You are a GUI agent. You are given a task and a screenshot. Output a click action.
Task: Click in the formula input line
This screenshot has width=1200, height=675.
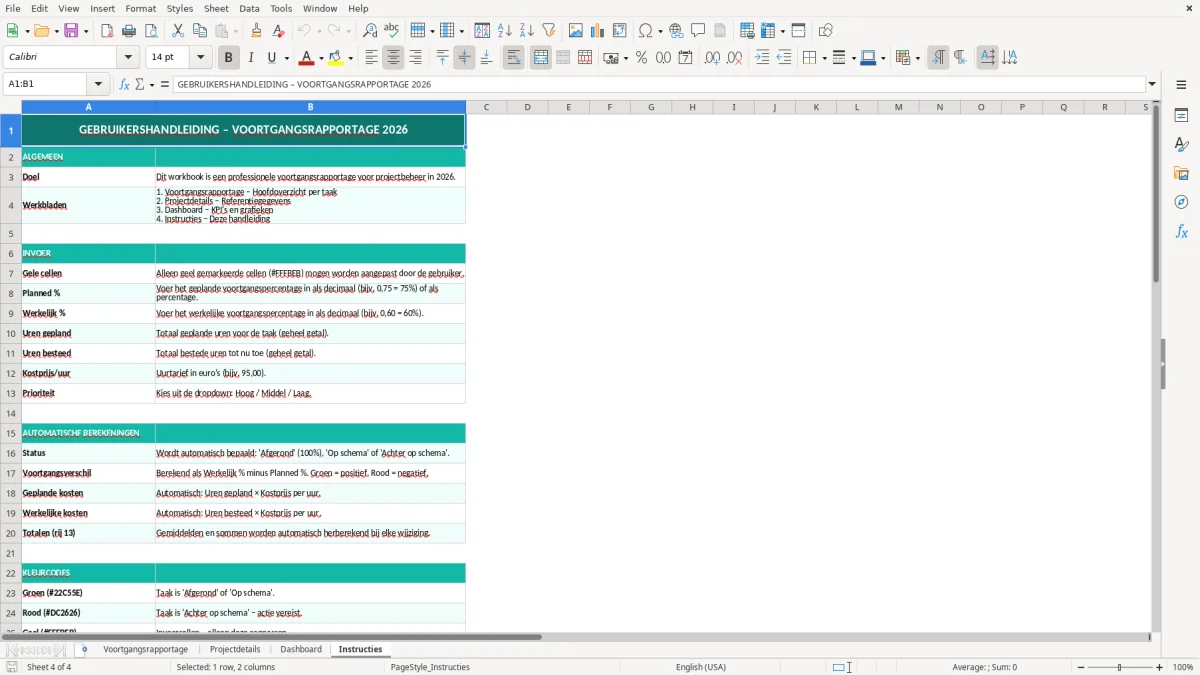[659, 84]
